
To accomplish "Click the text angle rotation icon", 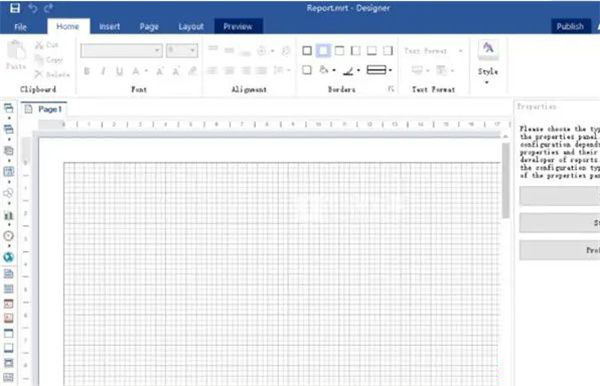I will (x=262, y=51).
